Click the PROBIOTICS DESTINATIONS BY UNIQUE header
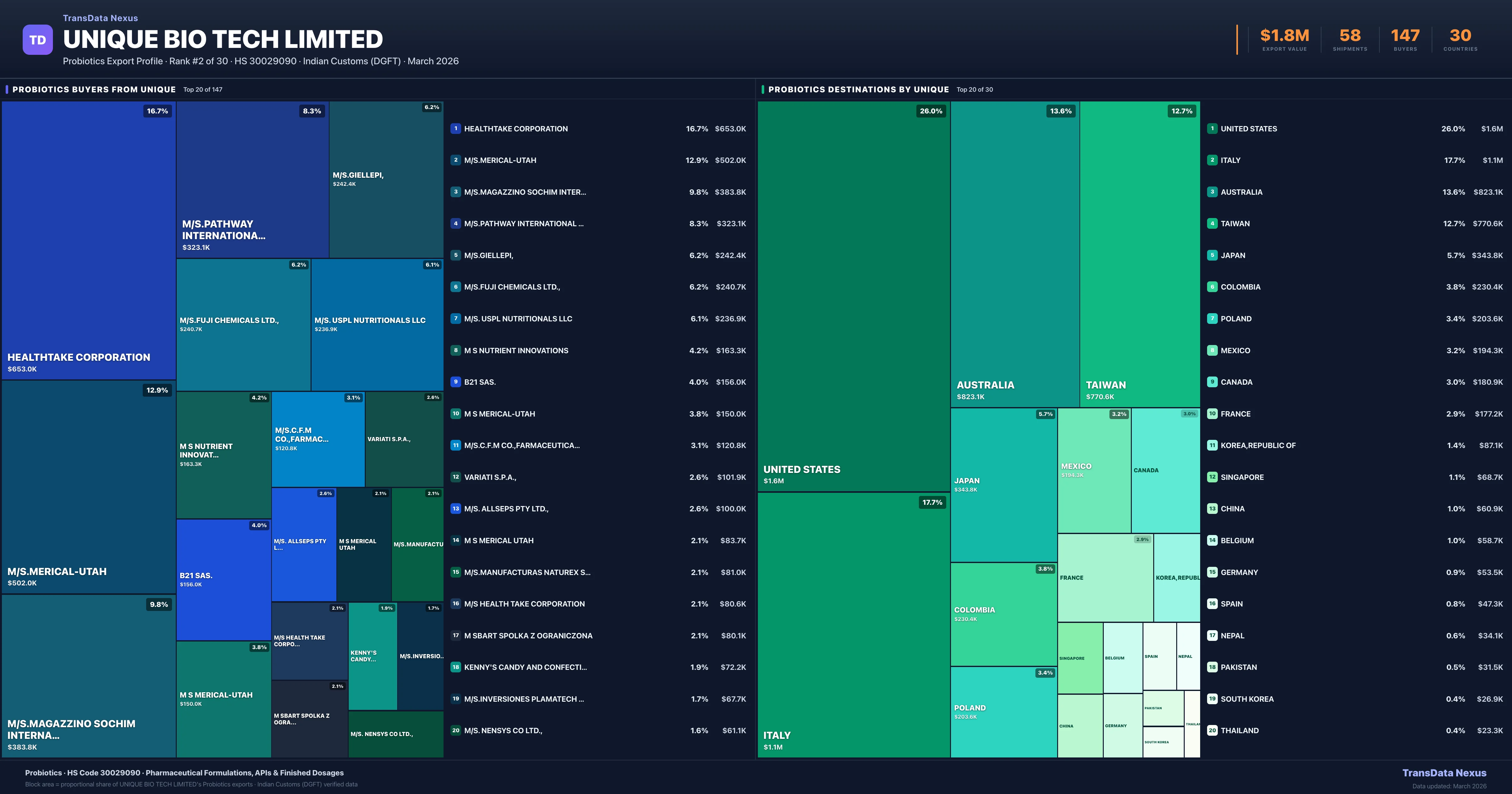The height and width of the screenshot is (794, 1512). 858,89
